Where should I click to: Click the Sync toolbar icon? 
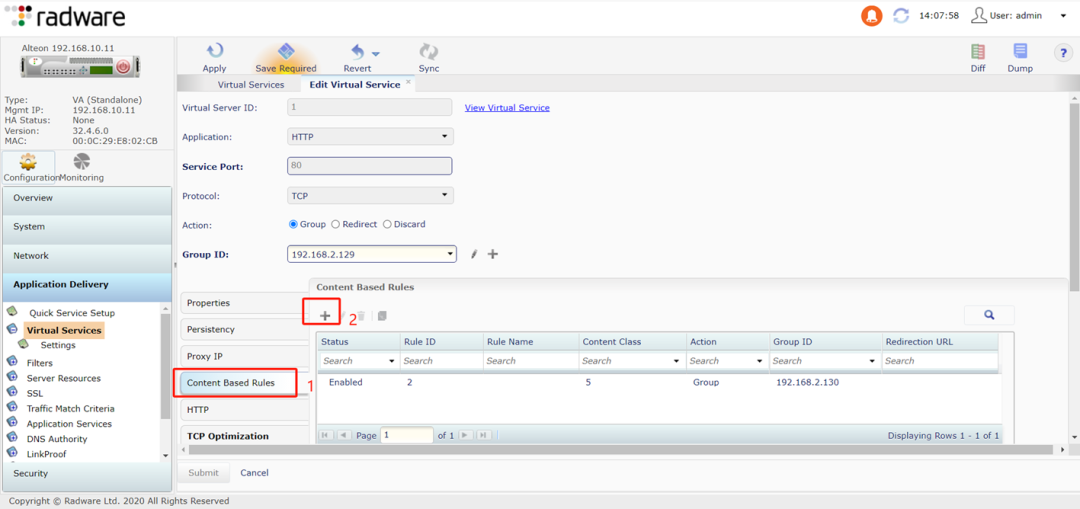pyautogui.click(x=429, y=52)
